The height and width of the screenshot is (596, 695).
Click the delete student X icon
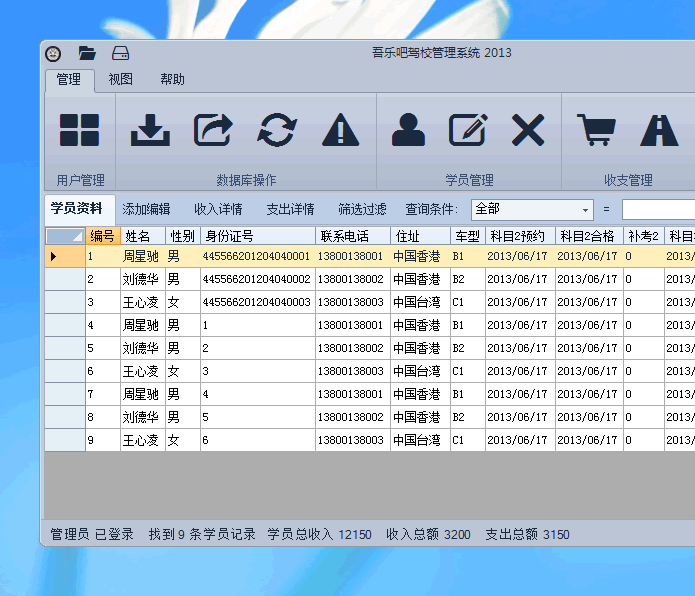(528, 130)
